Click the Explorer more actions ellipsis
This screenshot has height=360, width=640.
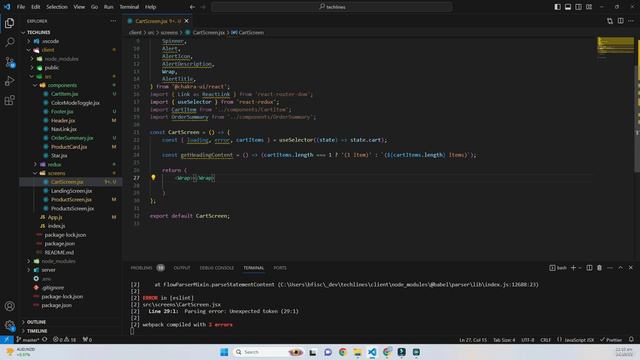(x=113, y=21)
